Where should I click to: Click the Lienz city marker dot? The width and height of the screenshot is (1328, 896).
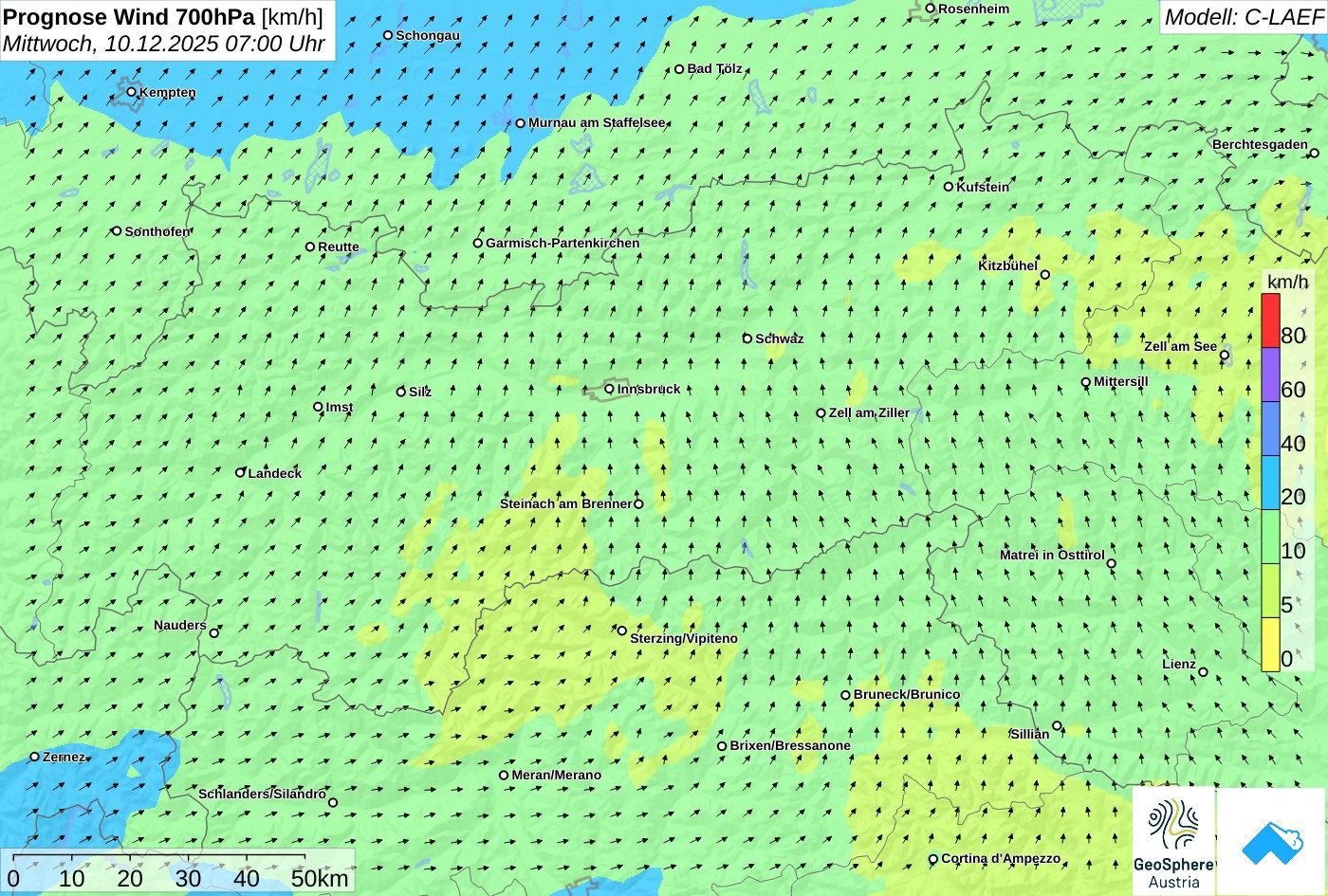pyautogui.click(x=1203, y=672)
